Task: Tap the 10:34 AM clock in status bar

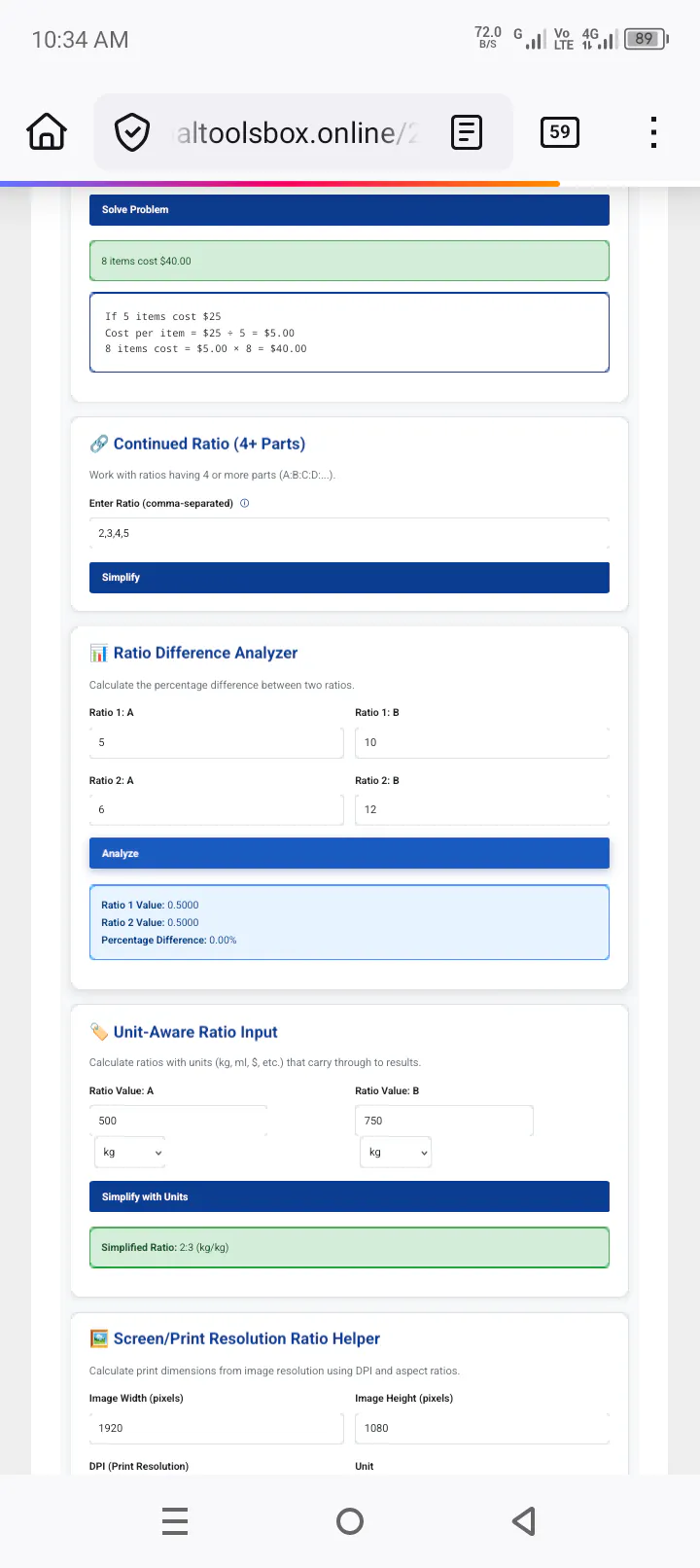Action: [x=80, y=40]
